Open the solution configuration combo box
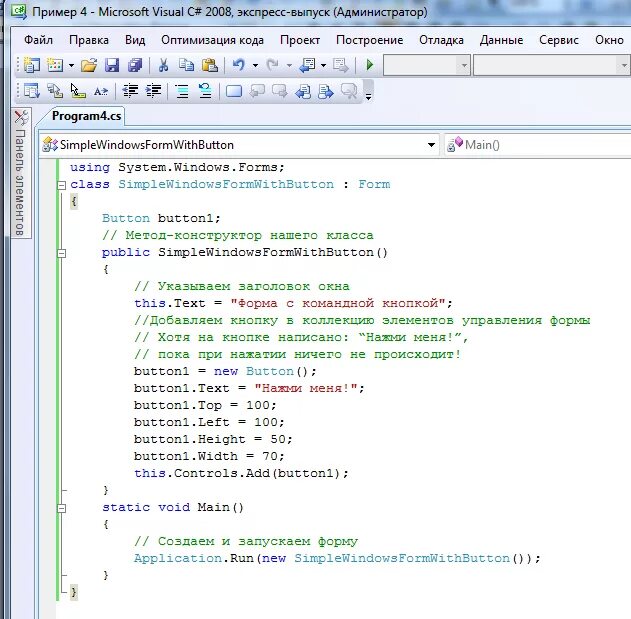This screenshot has height=619, width=631. click(x=427, y=65)
